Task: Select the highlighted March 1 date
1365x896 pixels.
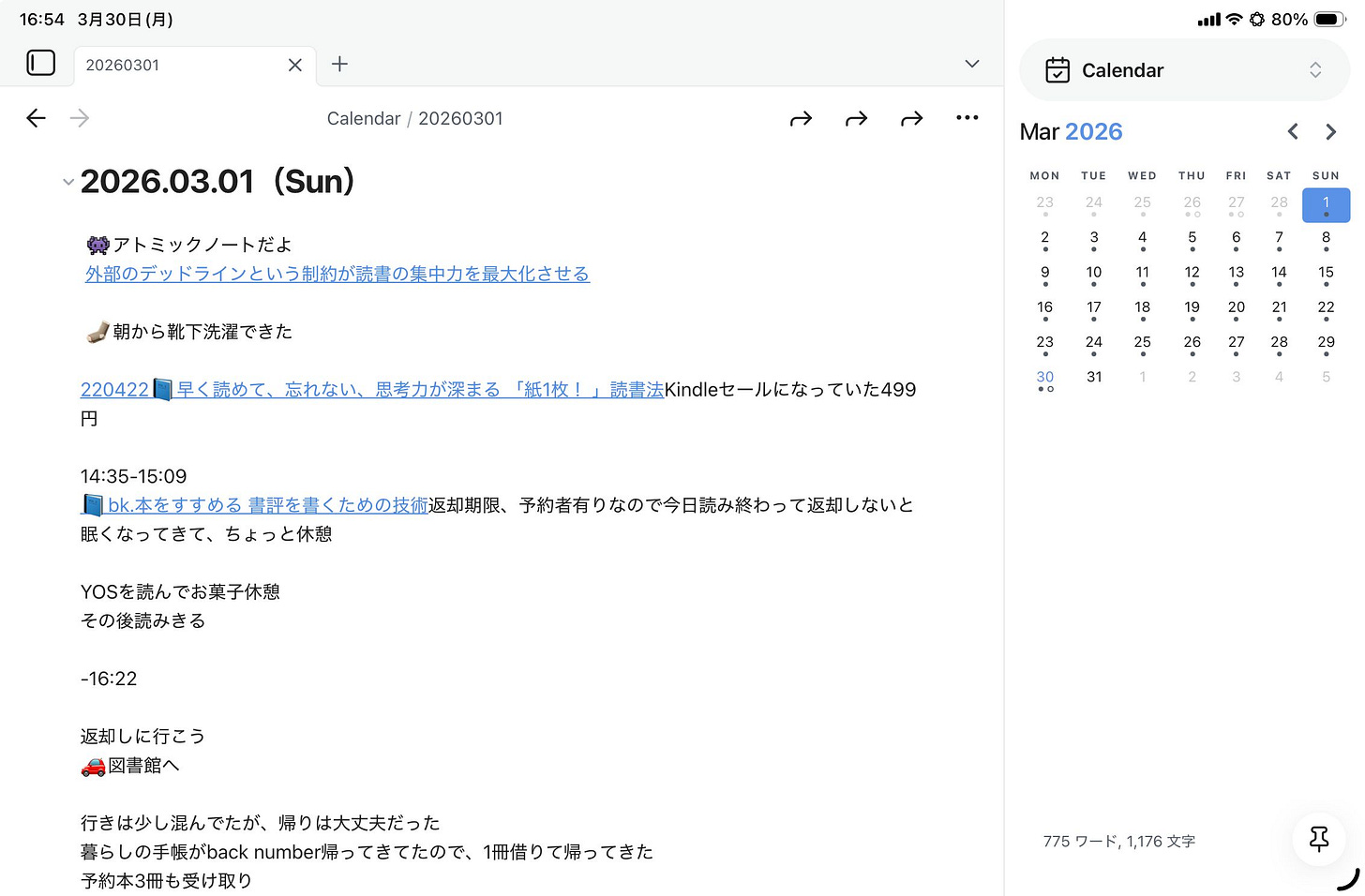Action: click(x=1326, y=203)
